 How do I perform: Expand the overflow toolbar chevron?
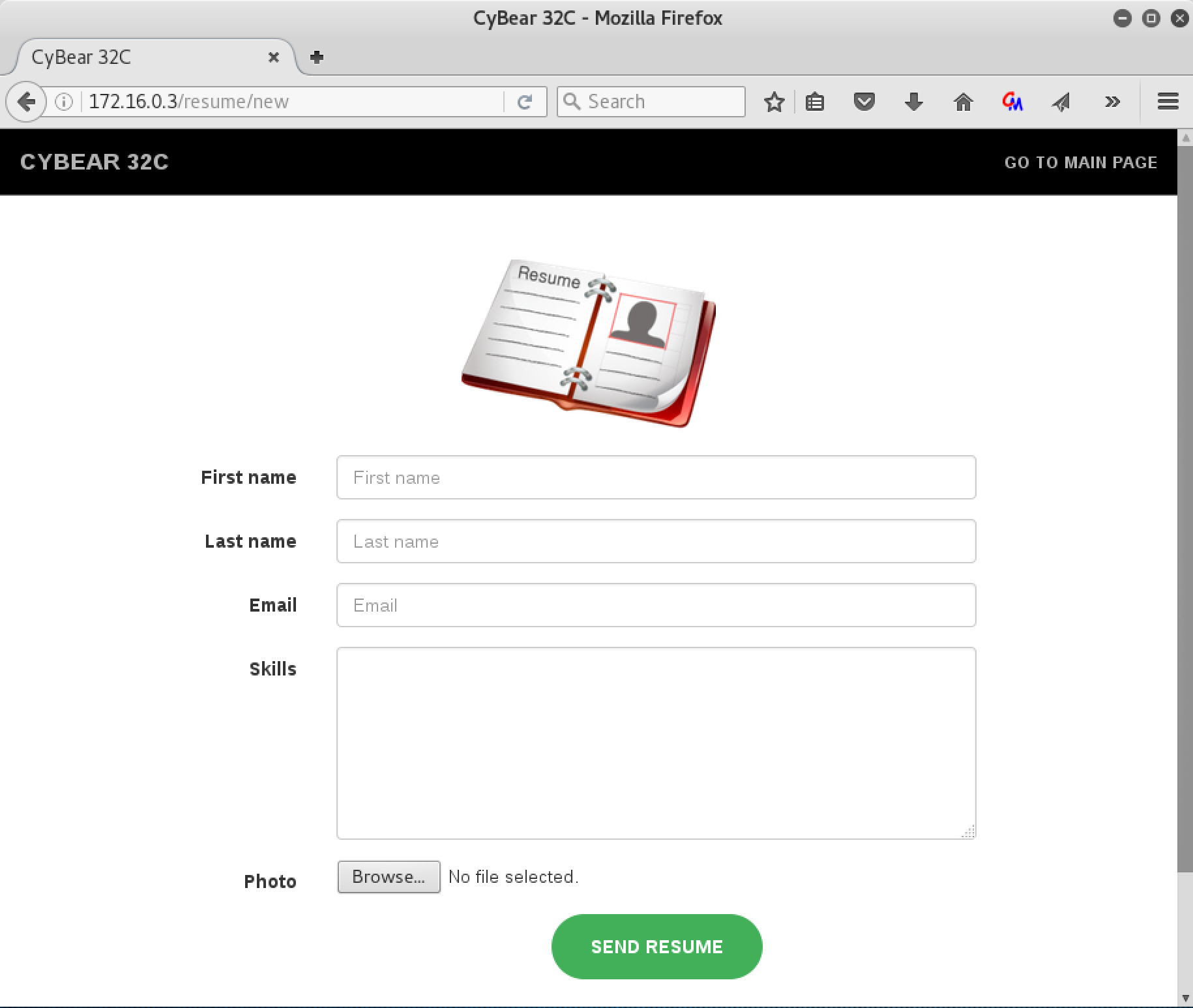pos(1112,102)
